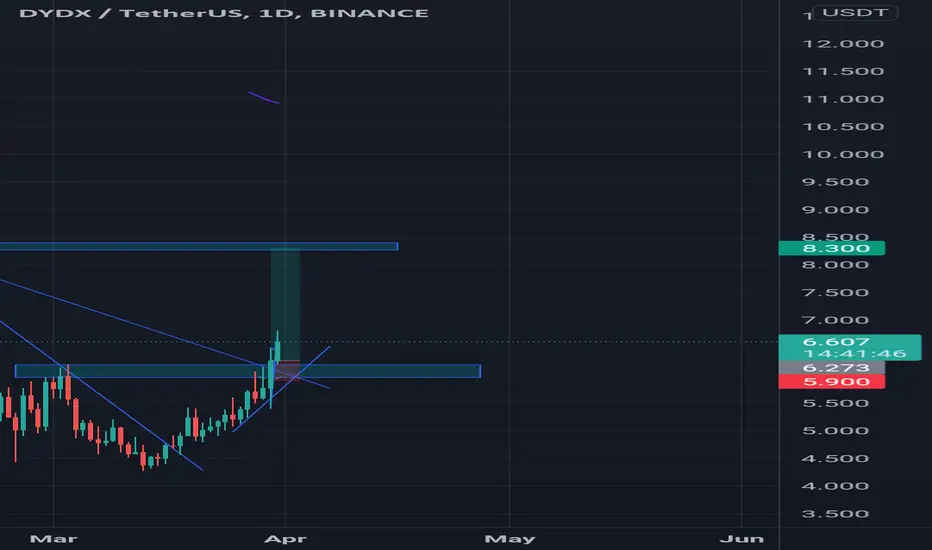This screenshot has height=550, width=932.
Task: Click the 5.500 price axis value
Action: pos(836,403)
